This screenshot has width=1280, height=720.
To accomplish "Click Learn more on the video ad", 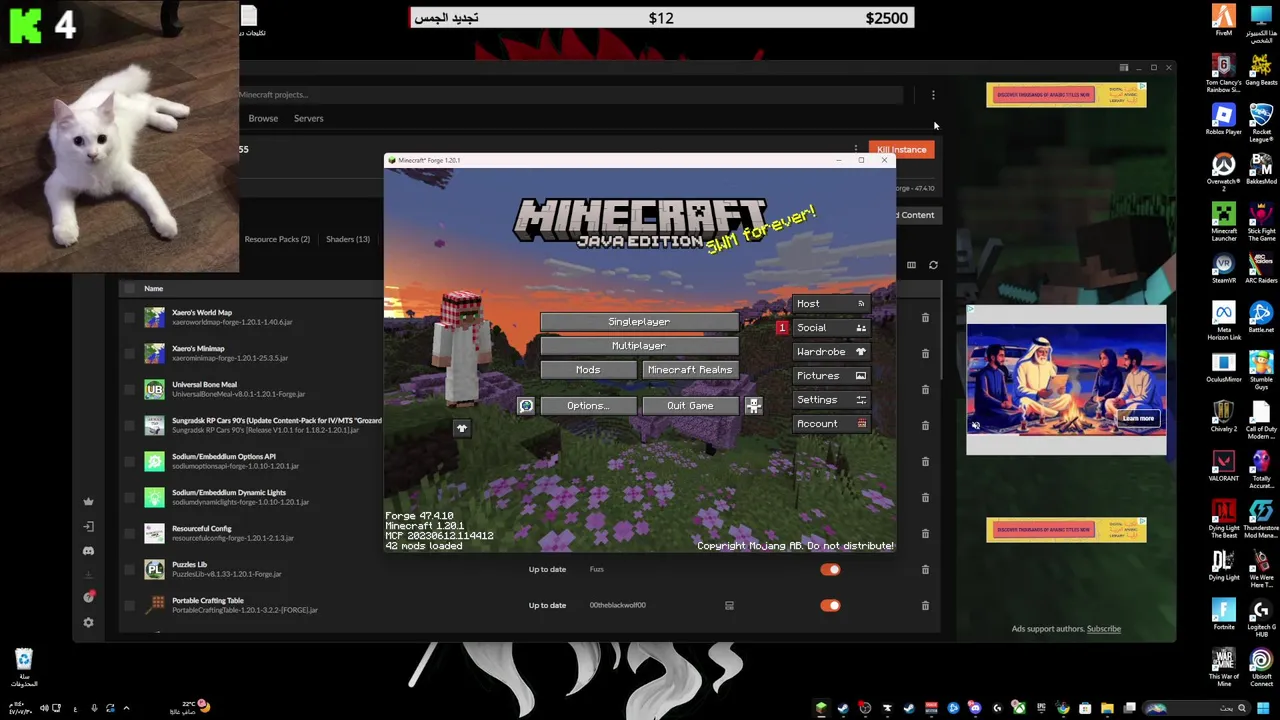I will click(x=1138, y=419).
